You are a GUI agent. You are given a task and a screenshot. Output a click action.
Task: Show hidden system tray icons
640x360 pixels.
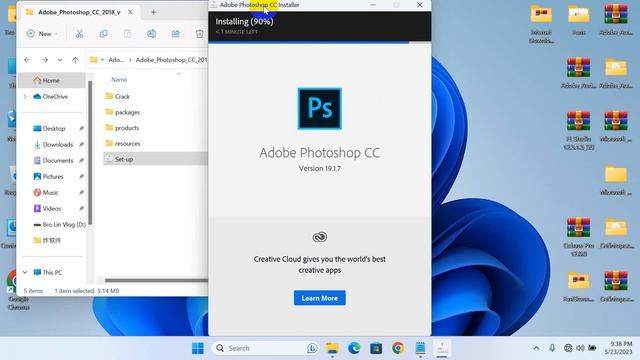[536, 348]
